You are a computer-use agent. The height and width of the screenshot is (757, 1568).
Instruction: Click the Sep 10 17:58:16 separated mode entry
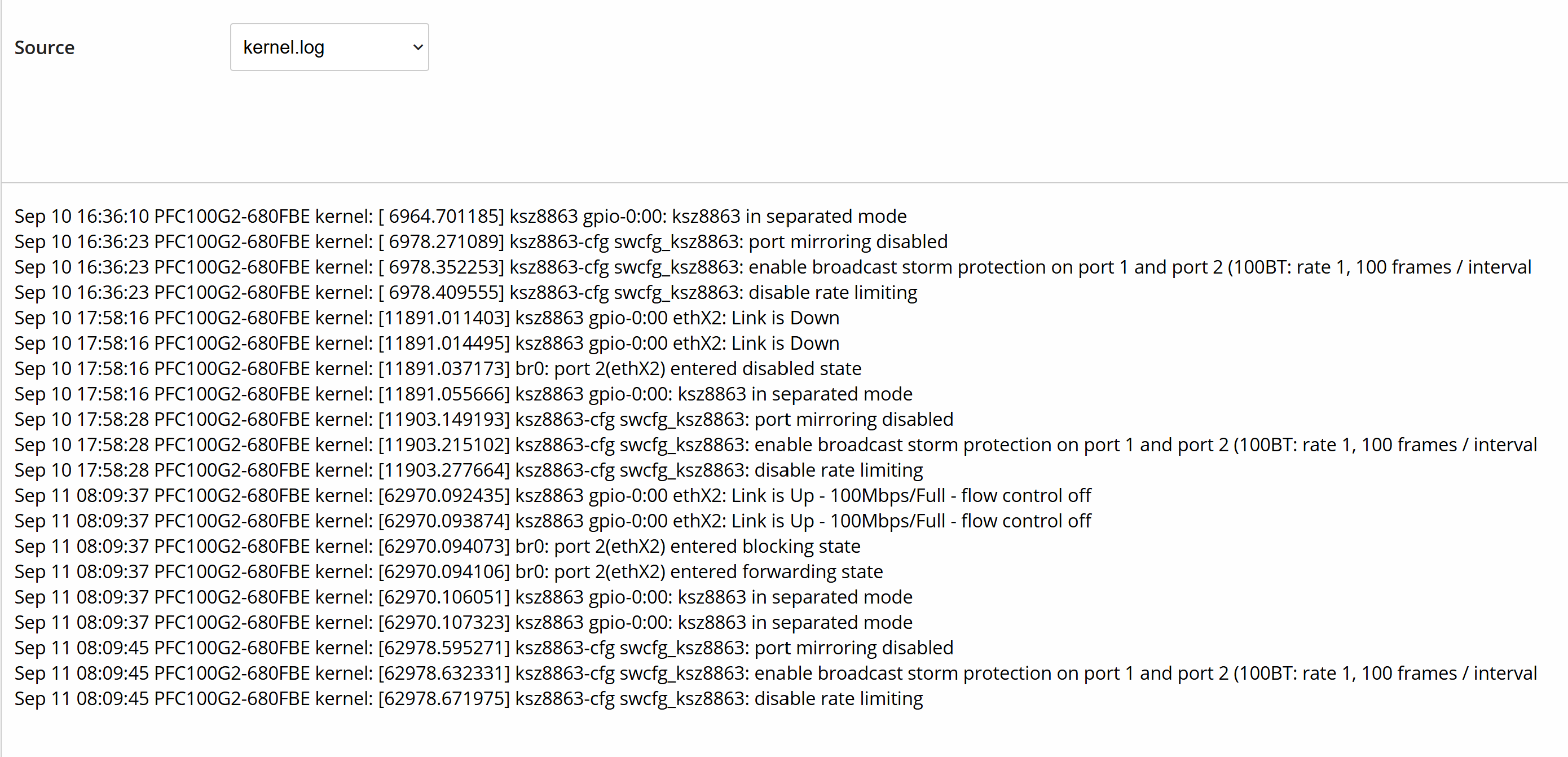tap(463, 394)
